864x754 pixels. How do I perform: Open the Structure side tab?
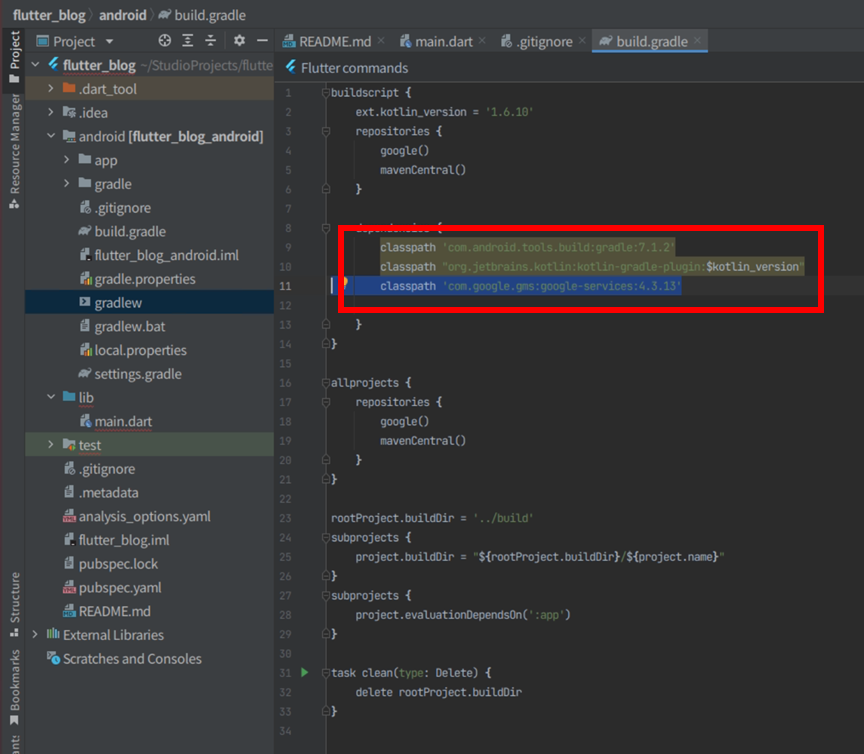pyautogui.click(x=14, y=605)
